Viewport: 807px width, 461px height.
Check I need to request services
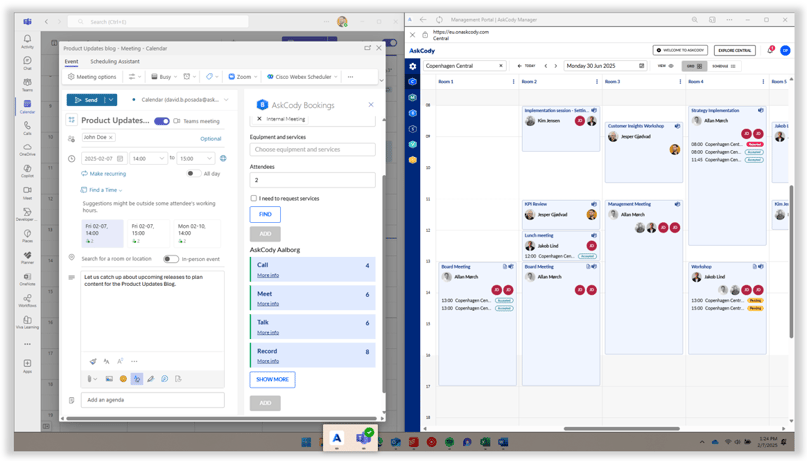point(253,198)
